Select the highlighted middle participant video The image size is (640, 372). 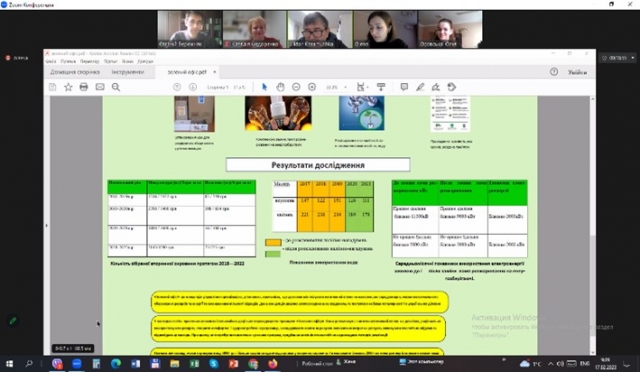[320, 29]
